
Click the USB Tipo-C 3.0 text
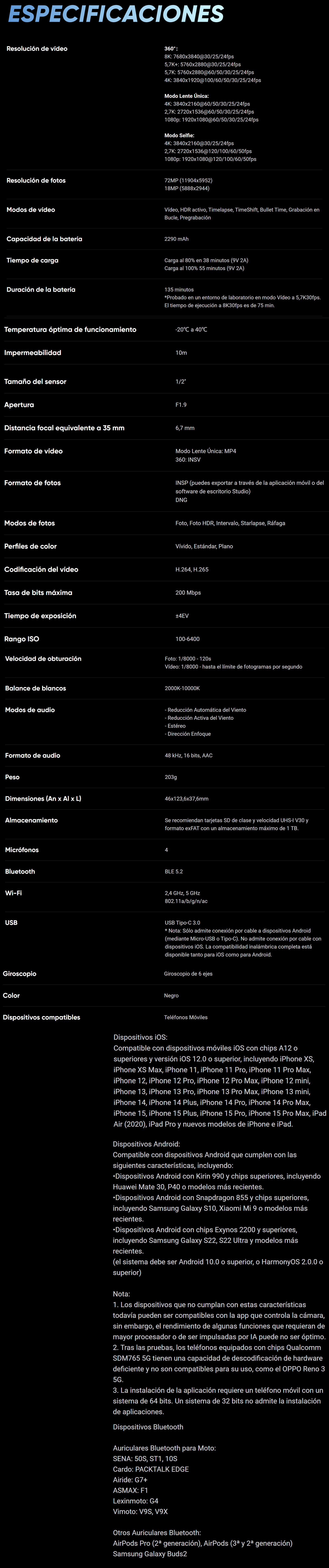pos(182,923)
